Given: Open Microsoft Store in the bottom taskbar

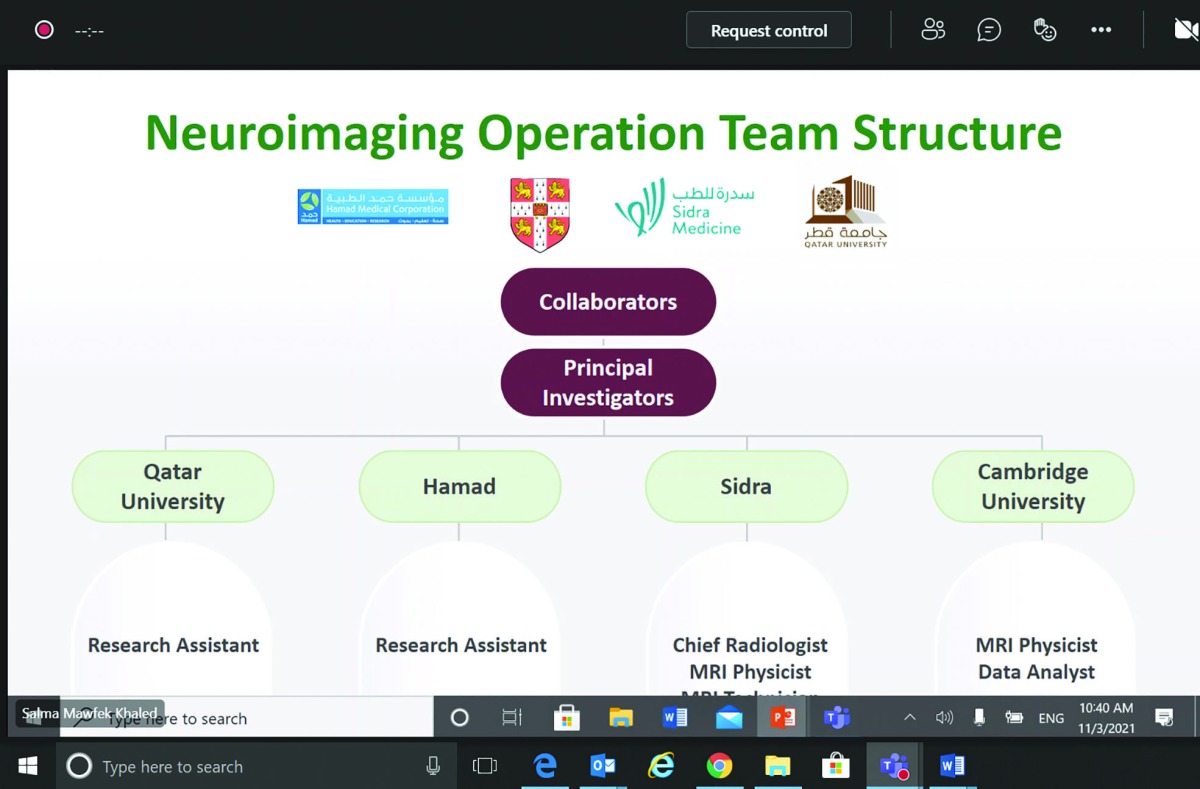Looking at the screenshot, I should point(835,766).
